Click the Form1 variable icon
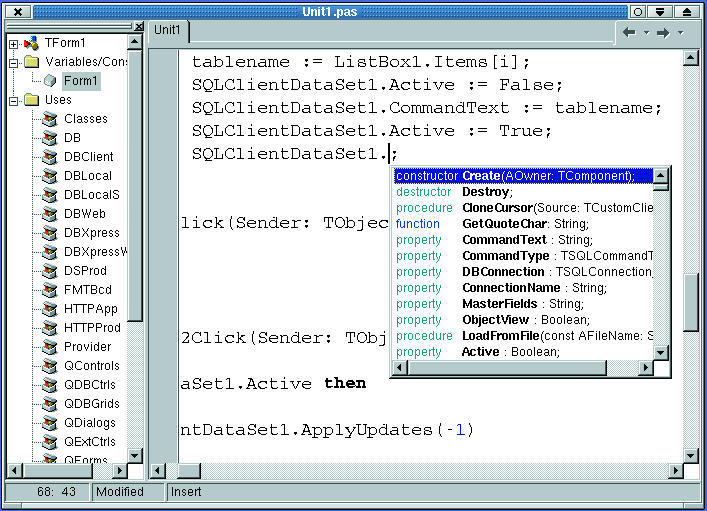 coord(51,81)
